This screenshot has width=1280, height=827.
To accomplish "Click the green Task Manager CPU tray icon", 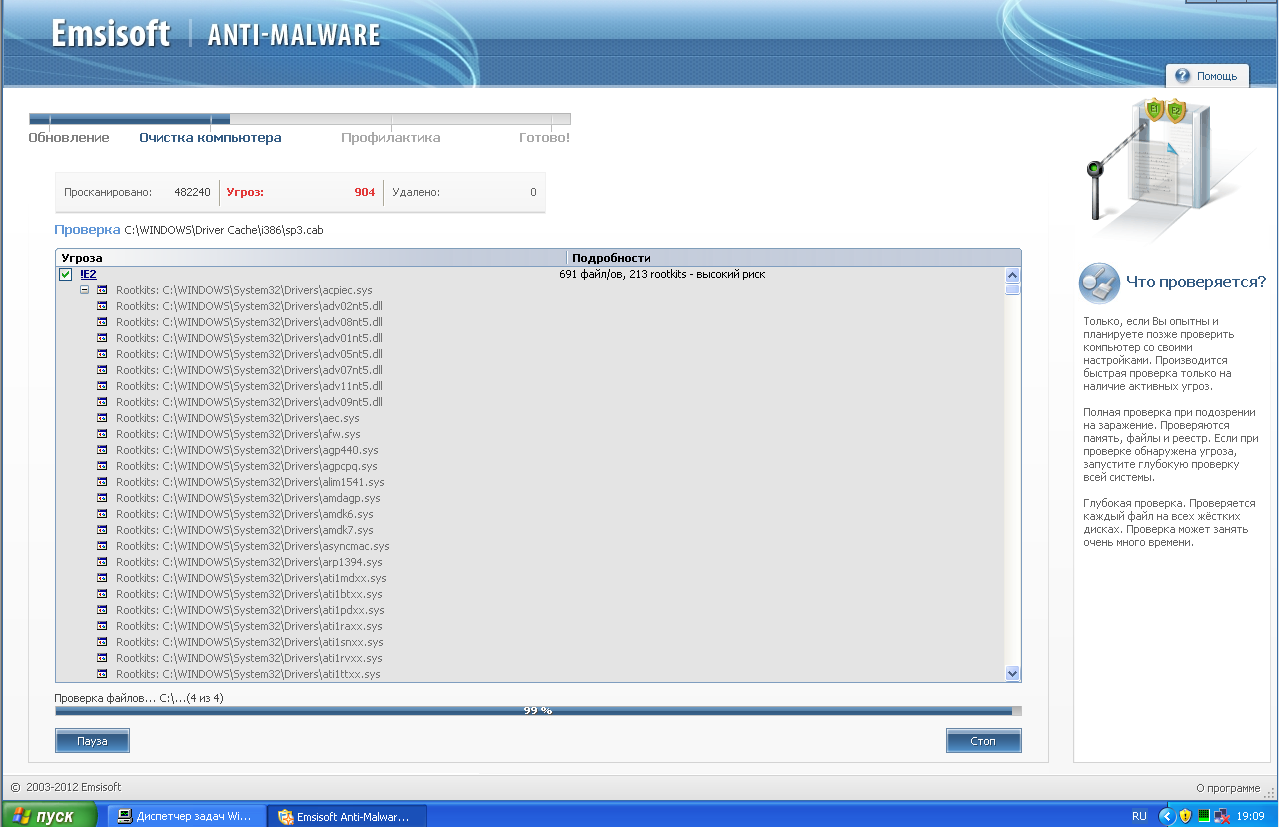I will click(1204, 816).
